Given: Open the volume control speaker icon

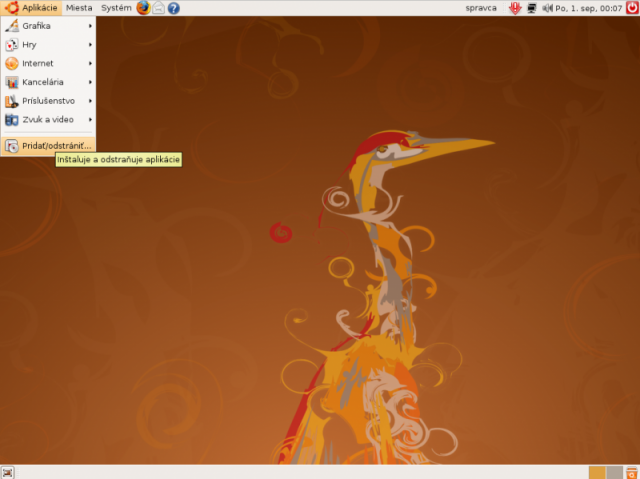Looking at the screenshot, I should 547,8.
